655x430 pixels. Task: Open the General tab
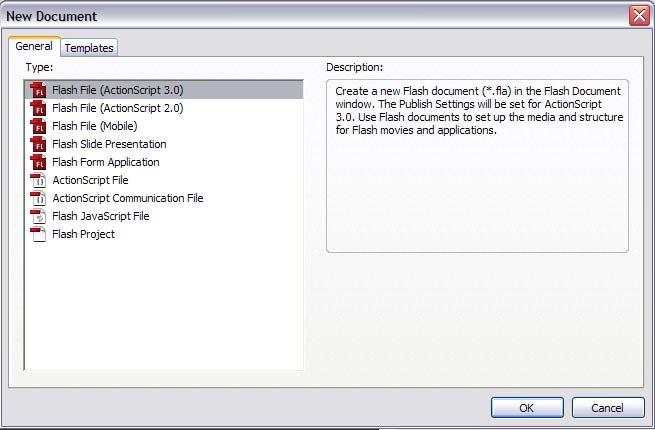[34, 46]
